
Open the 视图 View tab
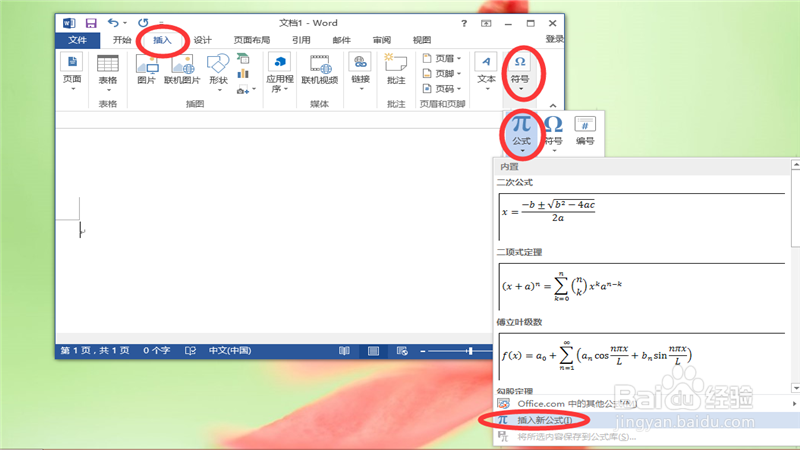click(422, 40)
